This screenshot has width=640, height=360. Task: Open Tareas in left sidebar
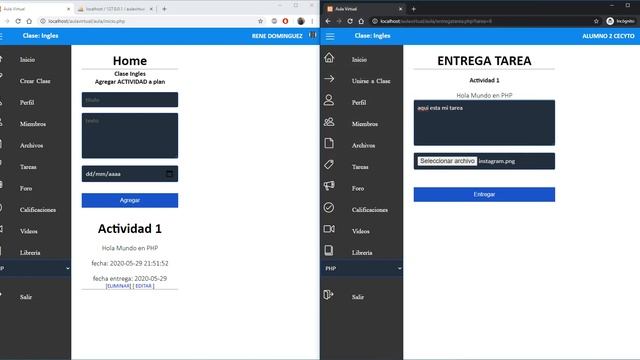[x=28, y=167]
